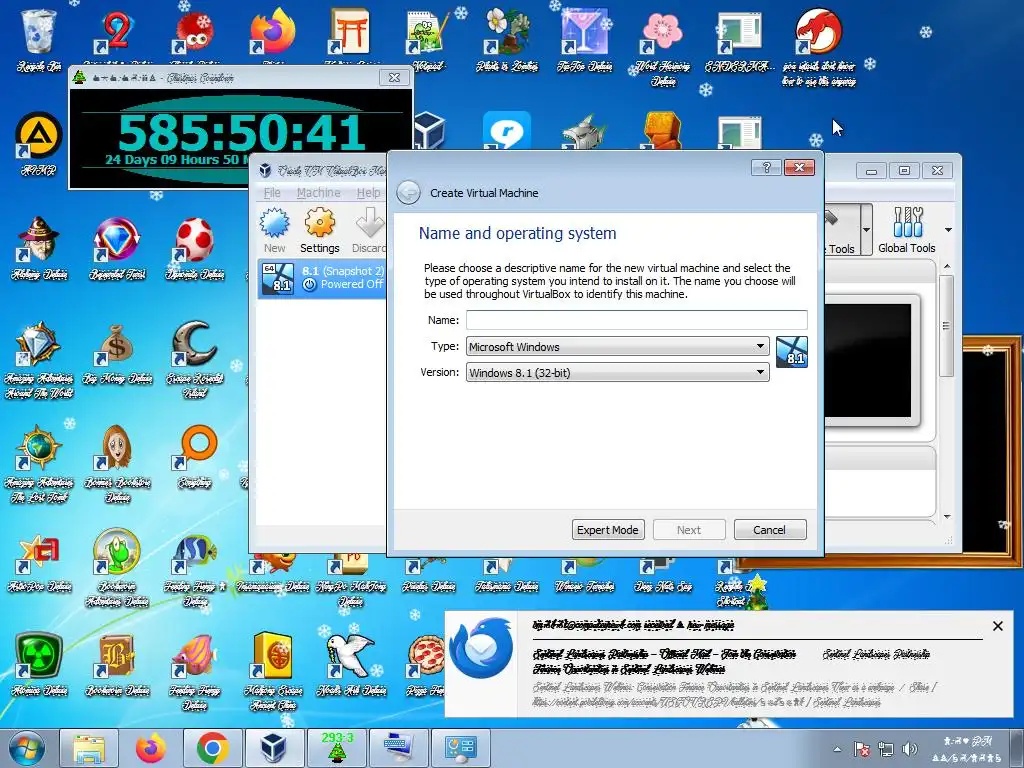Dismiss the Thunderbird mail notification

click(997, 626)
